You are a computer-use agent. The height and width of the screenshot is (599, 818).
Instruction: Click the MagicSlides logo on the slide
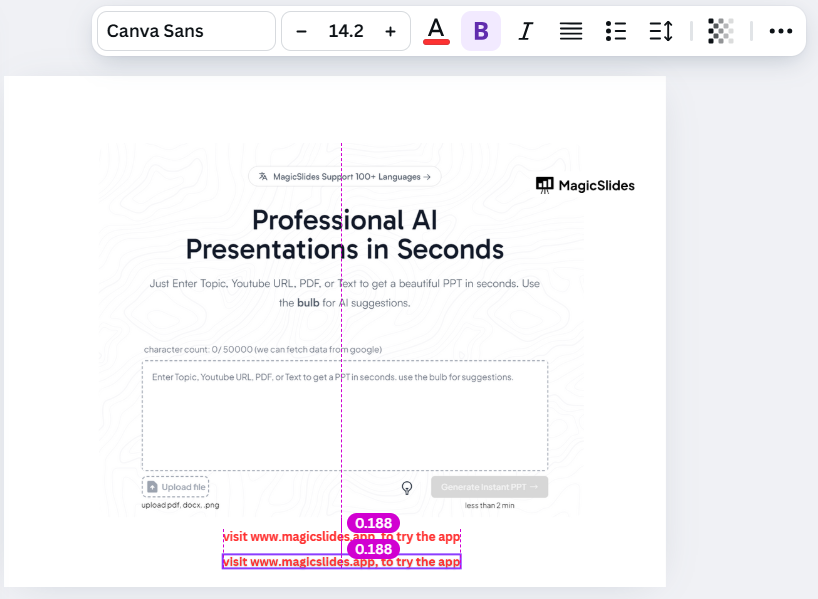(585, 185)
